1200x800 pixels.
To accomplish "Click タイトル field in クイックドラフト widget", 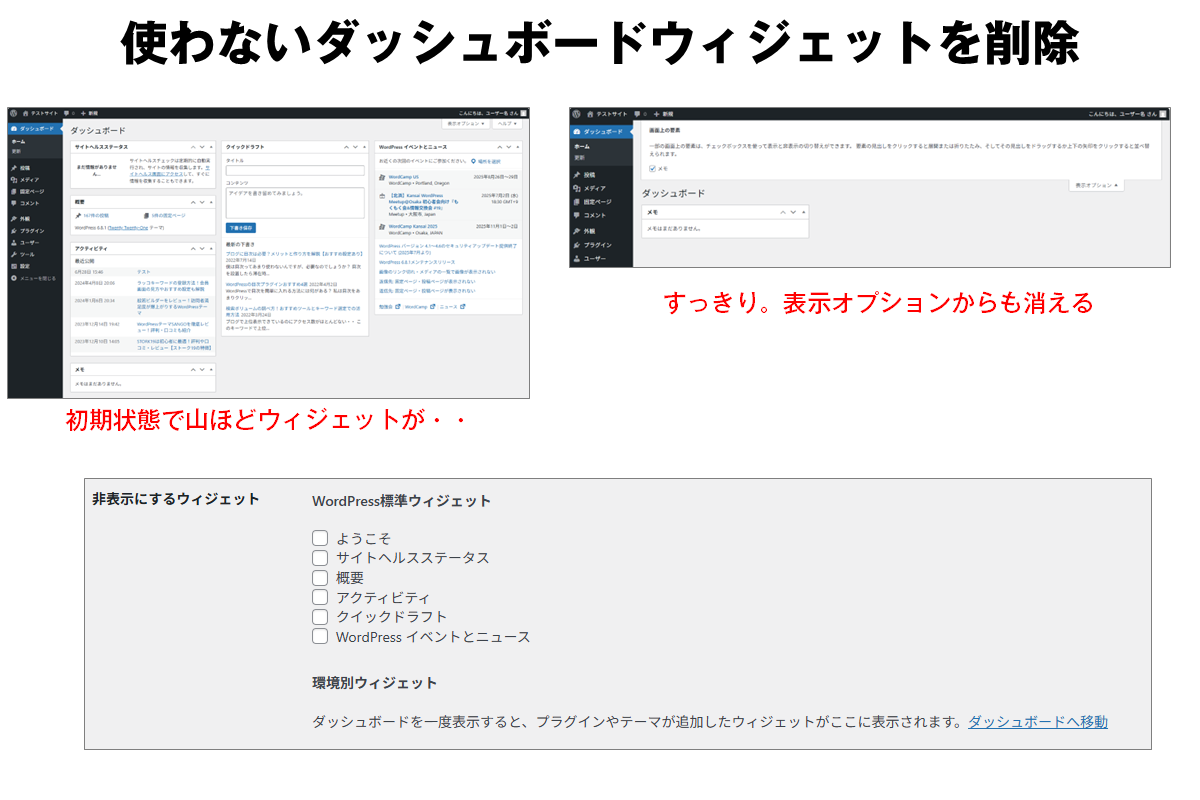I will (x=295, y=170).
